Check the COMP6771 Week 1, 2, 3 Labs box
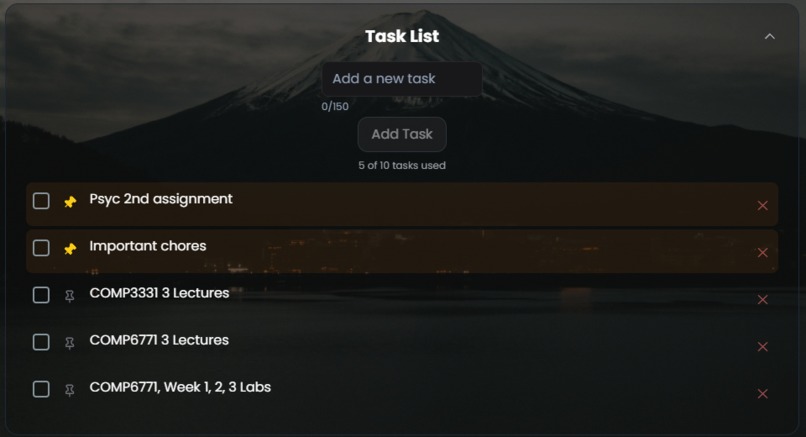Image resolution: width=806 pixels, height=437 pixels. (41, 389)
